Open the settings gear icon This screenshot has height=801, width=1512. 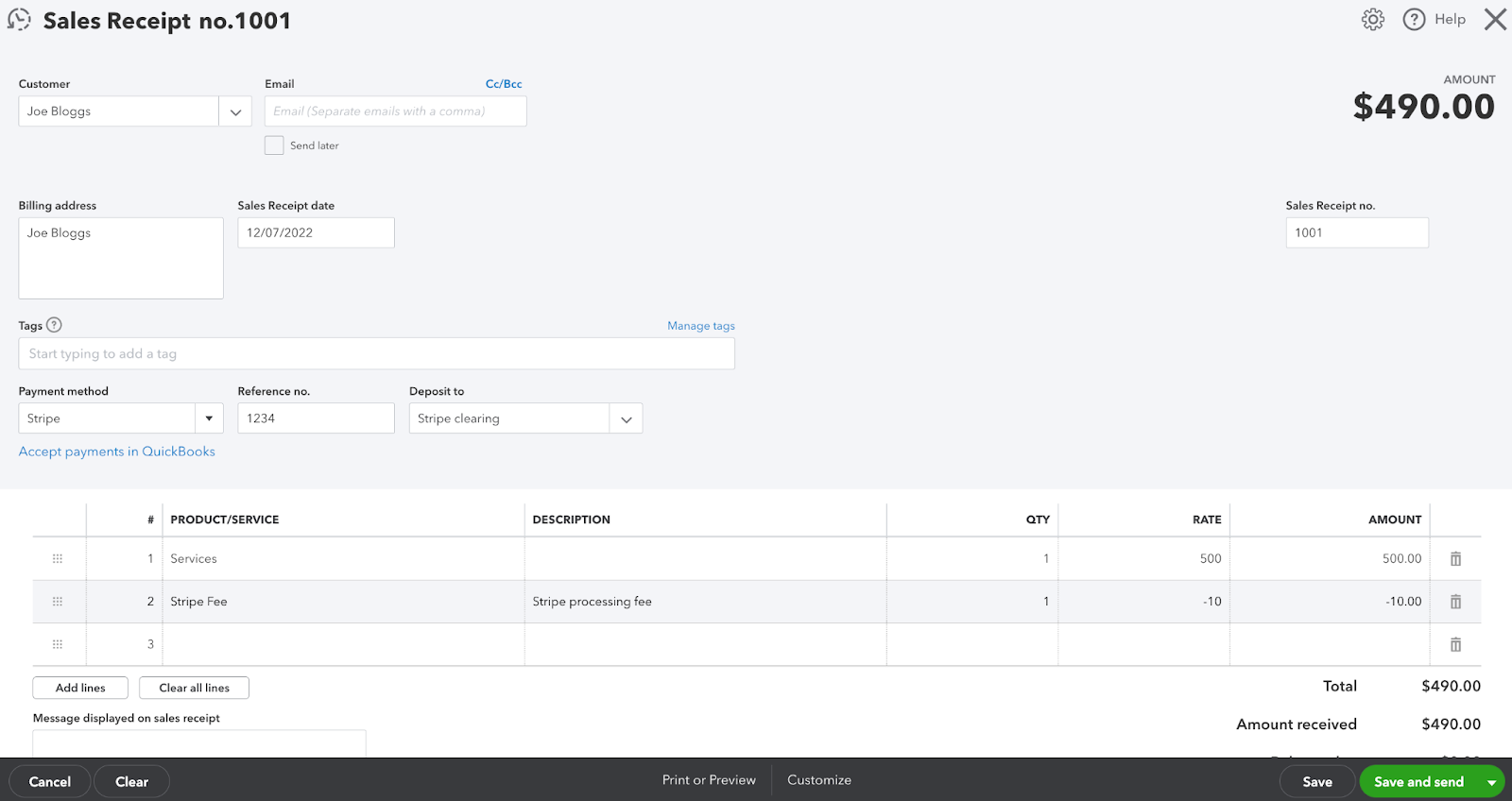(1372, 20)
